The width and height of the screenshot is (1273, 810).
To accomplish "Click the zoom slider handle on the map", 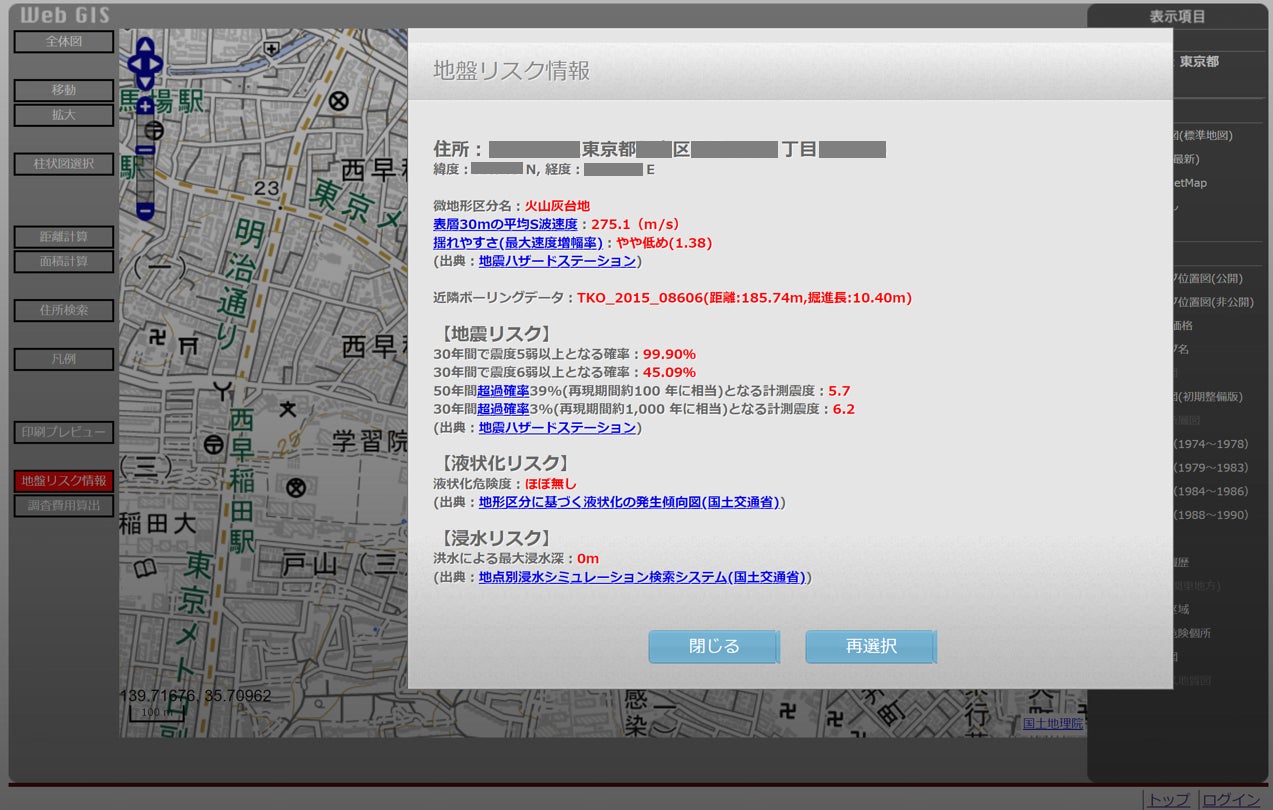I will coord(146,150).
